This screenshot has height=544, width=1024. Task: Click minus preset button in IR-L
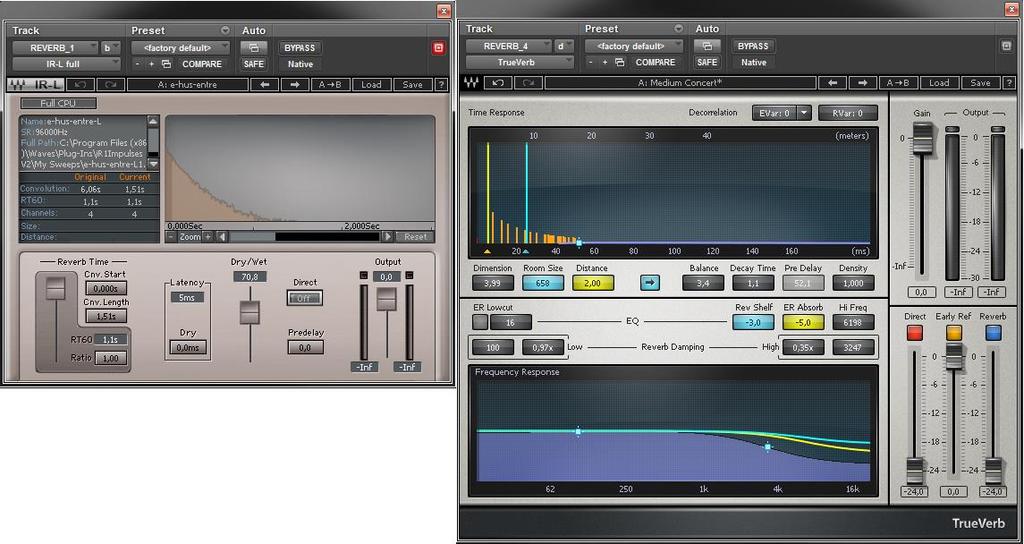click(137, 64)
